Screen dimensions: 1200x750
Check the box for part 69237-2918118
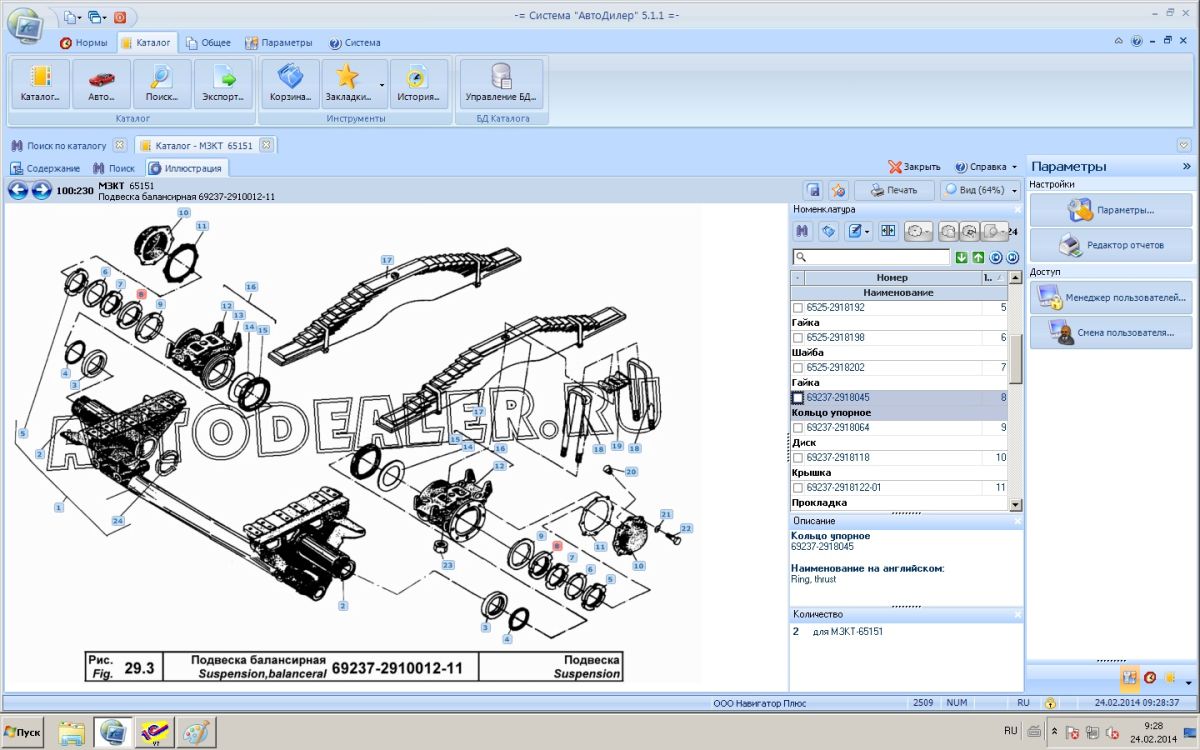tap(798, 458)
